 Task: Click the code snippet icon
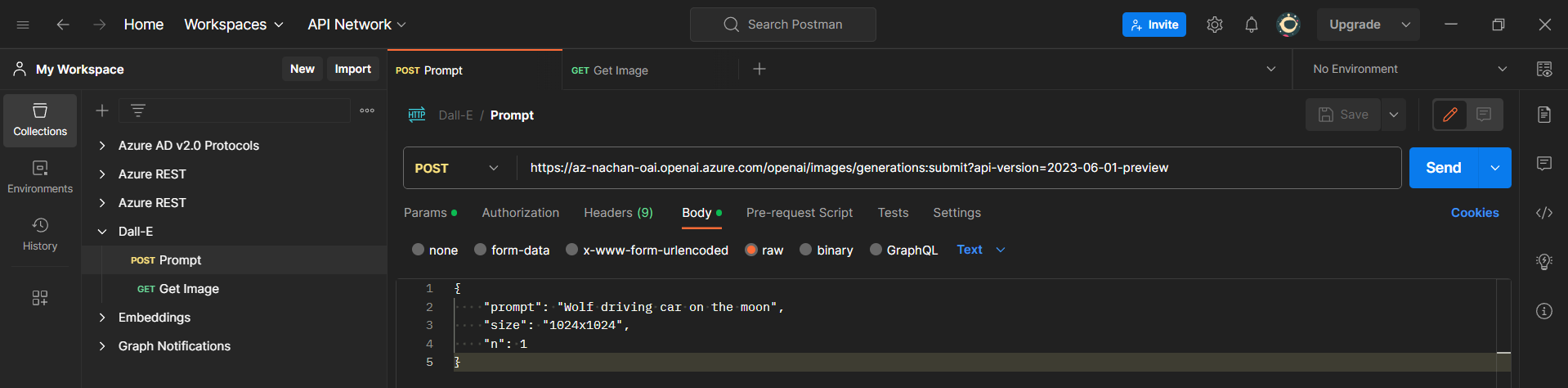1543,213
